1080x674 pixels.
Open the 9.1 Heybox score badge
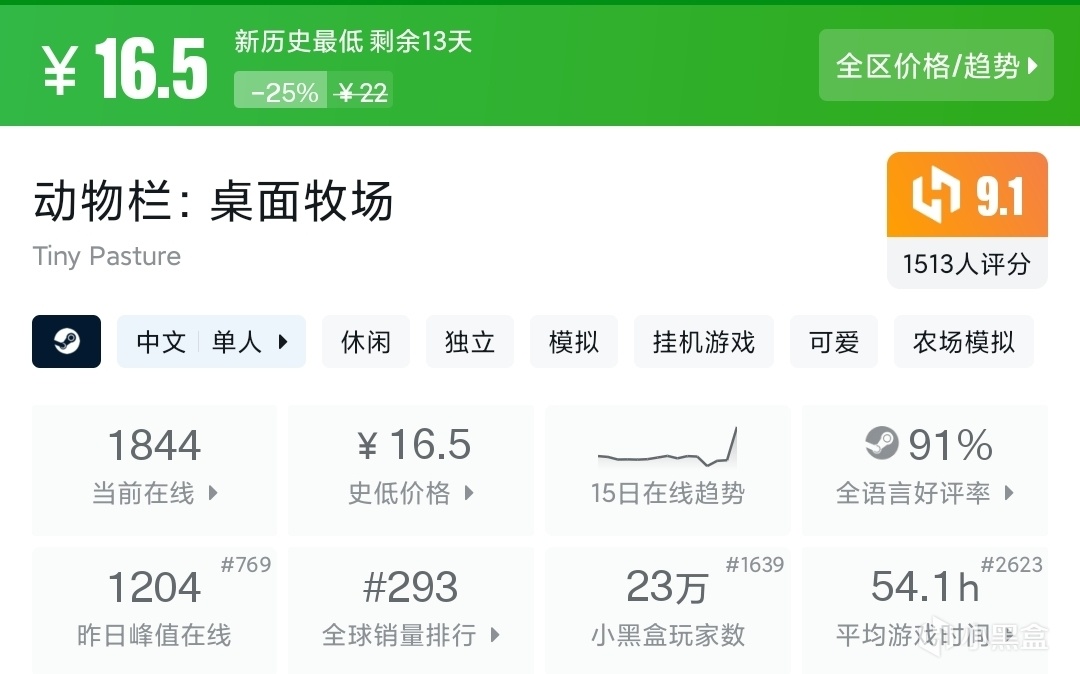[x=967, y=196]
